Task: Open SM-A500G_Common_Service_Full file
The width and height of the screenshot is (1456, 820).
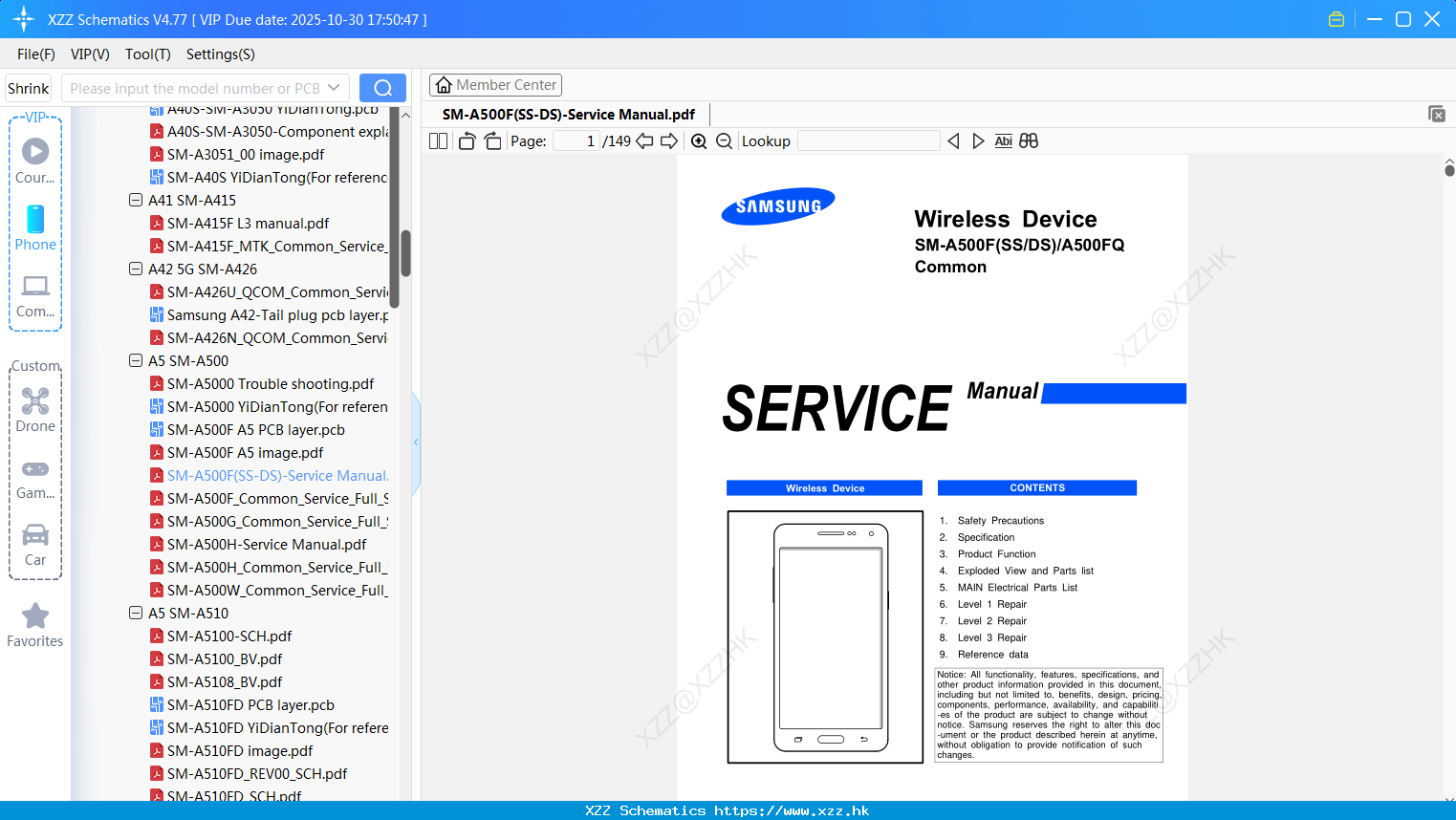Action: 269,522
